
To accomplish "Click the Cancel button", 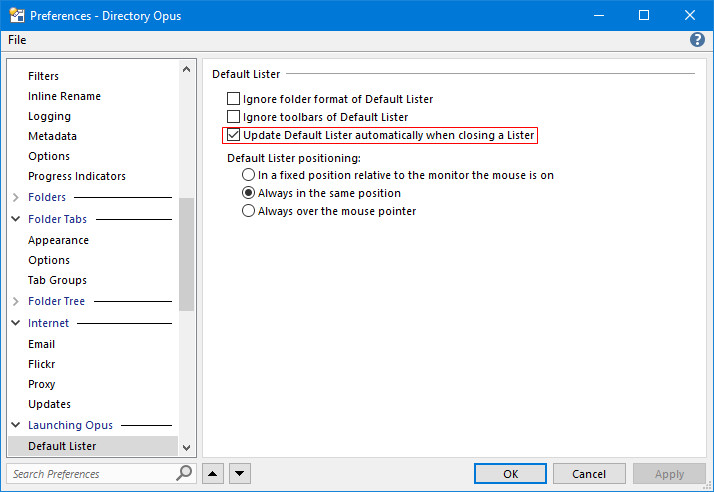I will tap(589, 474).
